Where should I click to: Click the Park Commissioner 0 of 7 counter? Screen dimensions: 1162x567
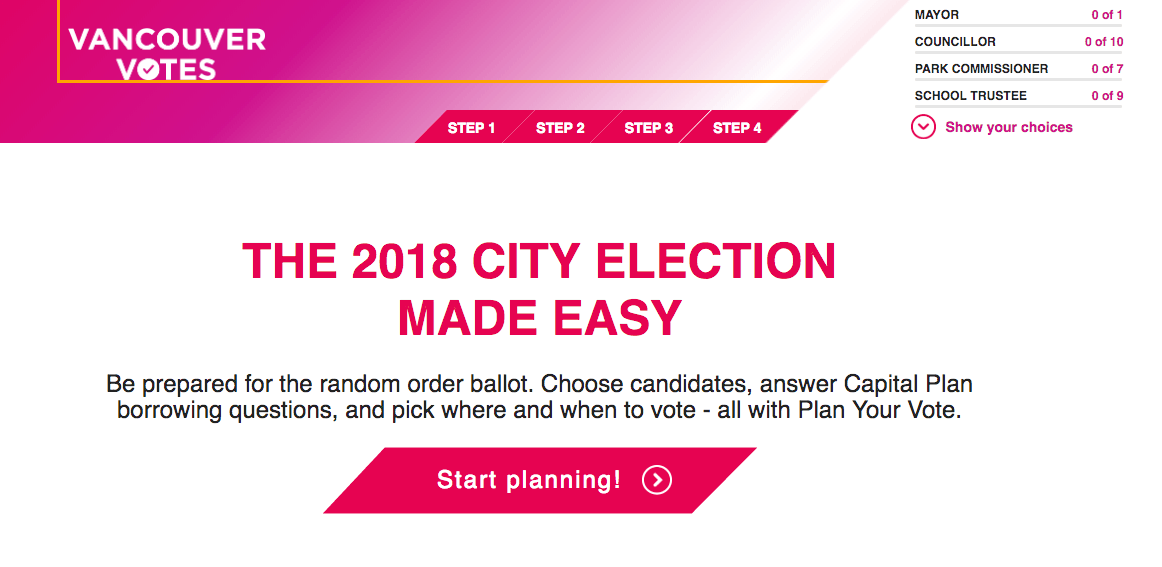click(1107, 69)
